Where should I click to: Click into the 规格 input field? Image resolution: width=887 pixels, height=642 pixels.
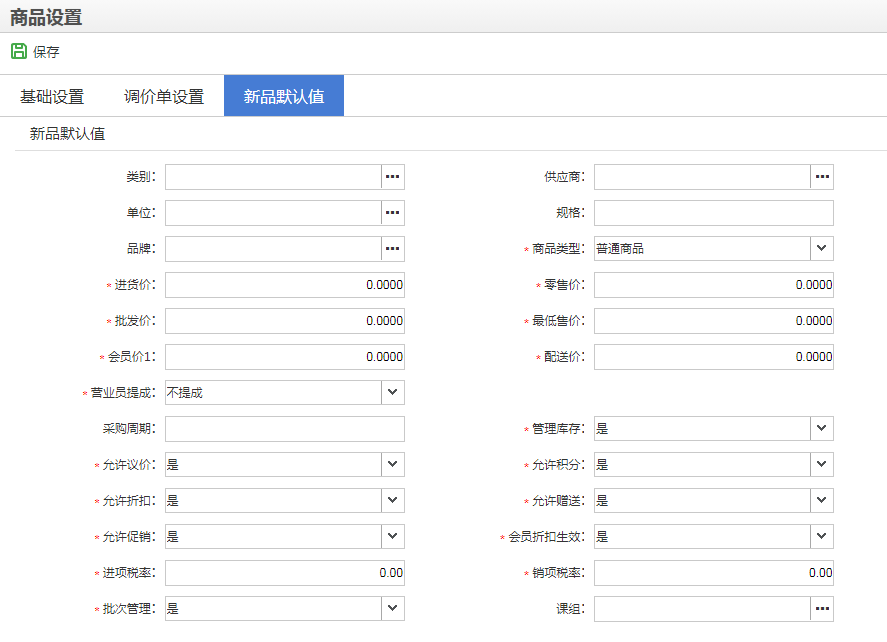(x=713, y=213)
